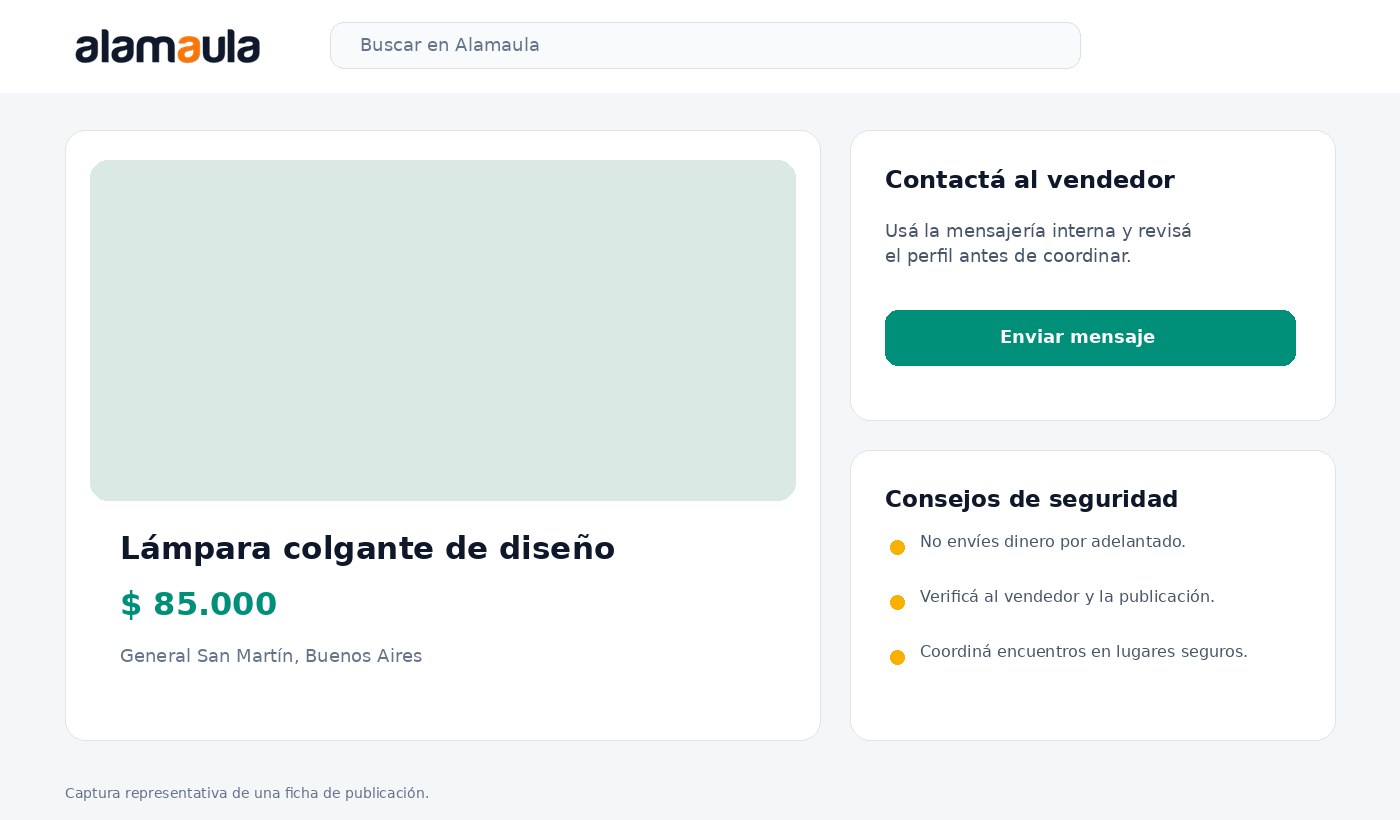Select the tip Verificá al vendedor y la publicación
The image size is (1400, 820).
[x=1067, y=597]
